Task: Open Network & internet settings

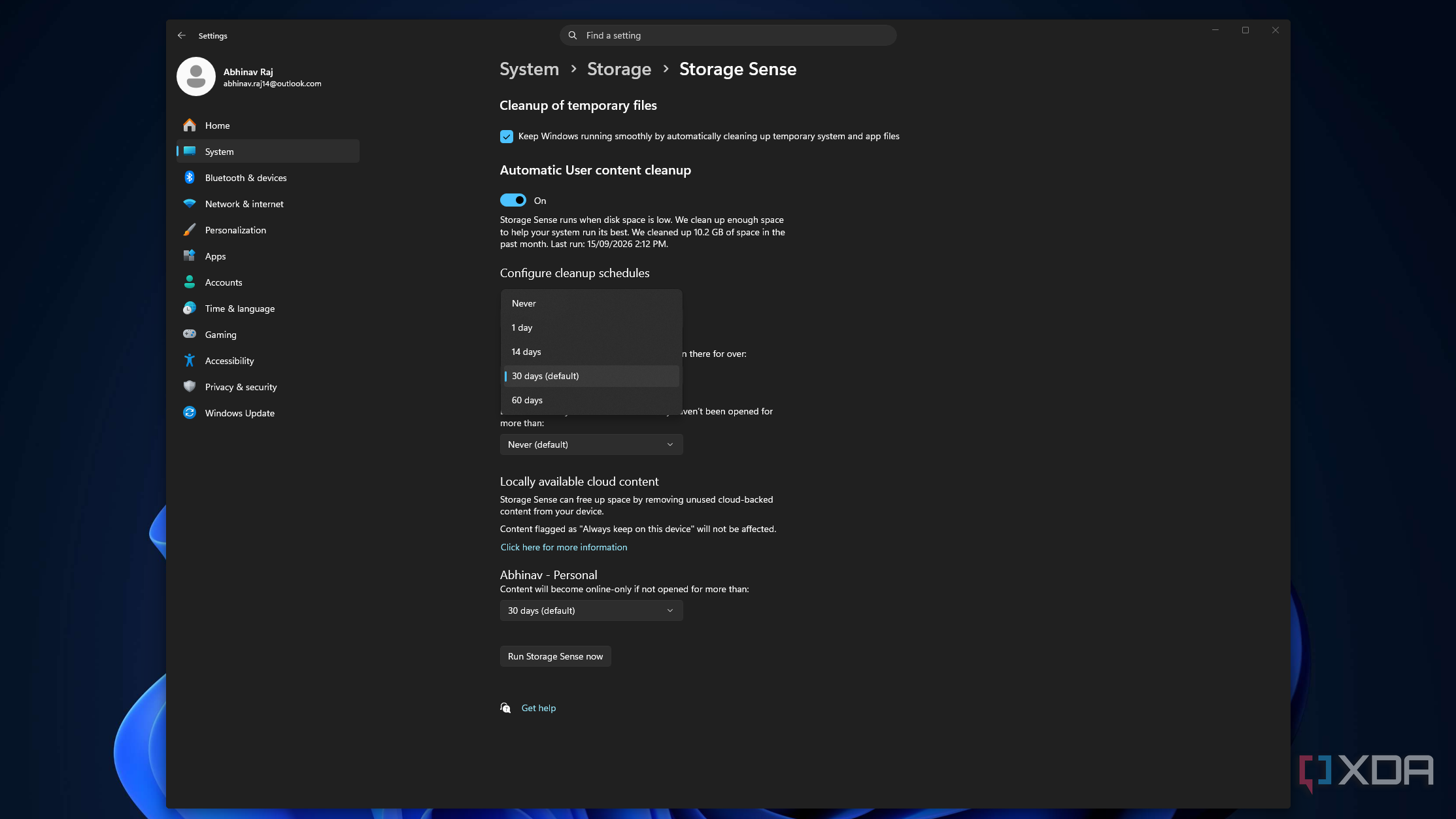Action: click(267, 203)
